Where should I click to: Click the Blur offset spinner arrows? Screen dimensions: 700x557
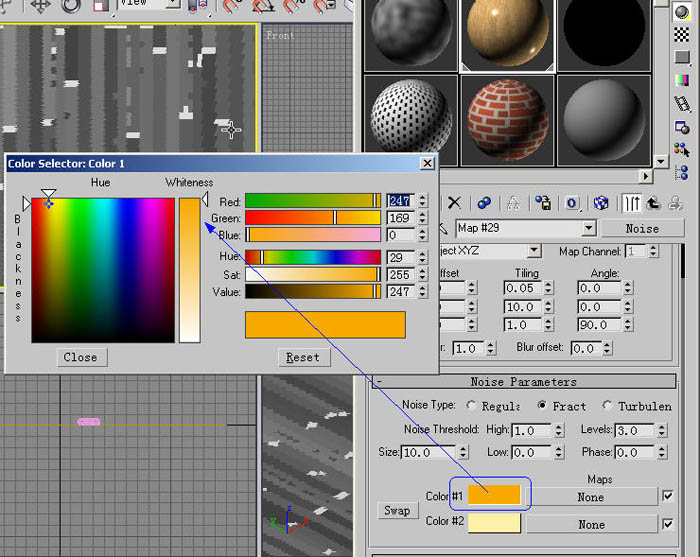[x=606, y=348]
